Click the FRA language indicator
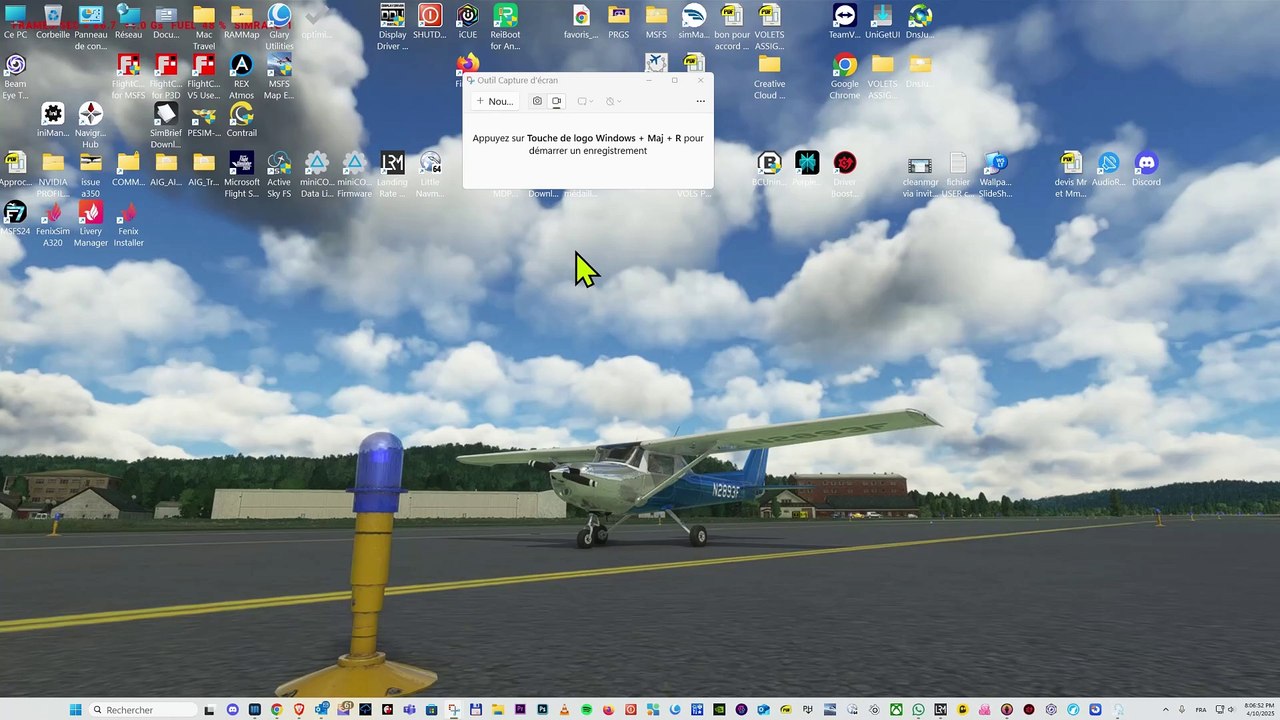This screenshot has height=720, width=1280. [x=1203, y=710]
